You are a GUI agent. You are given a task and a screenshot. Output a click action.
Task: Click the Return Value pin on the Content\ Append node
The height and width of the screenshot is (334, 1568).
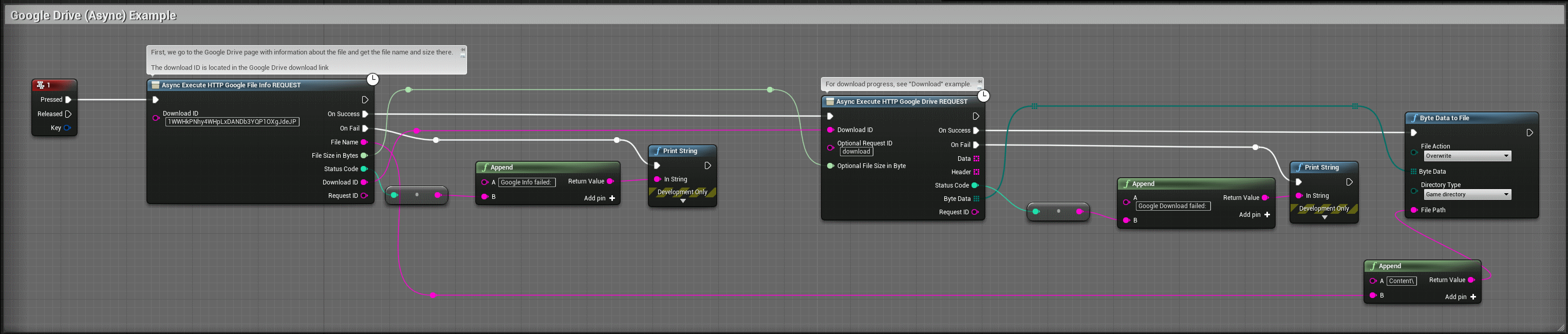pyautogui.click(x=1471, y=280)
